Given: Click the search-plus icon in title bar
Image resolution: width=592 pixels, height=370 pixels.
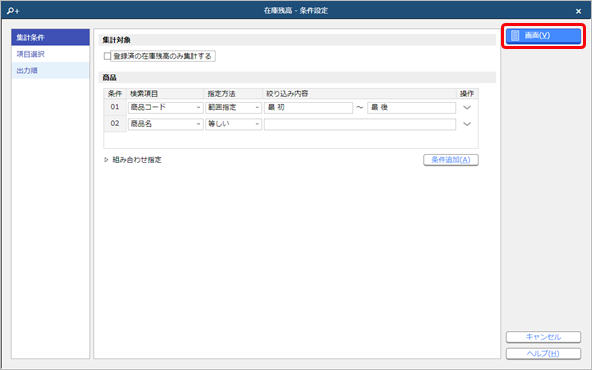Looking at the screenshot, I should [x=13, y=11].
